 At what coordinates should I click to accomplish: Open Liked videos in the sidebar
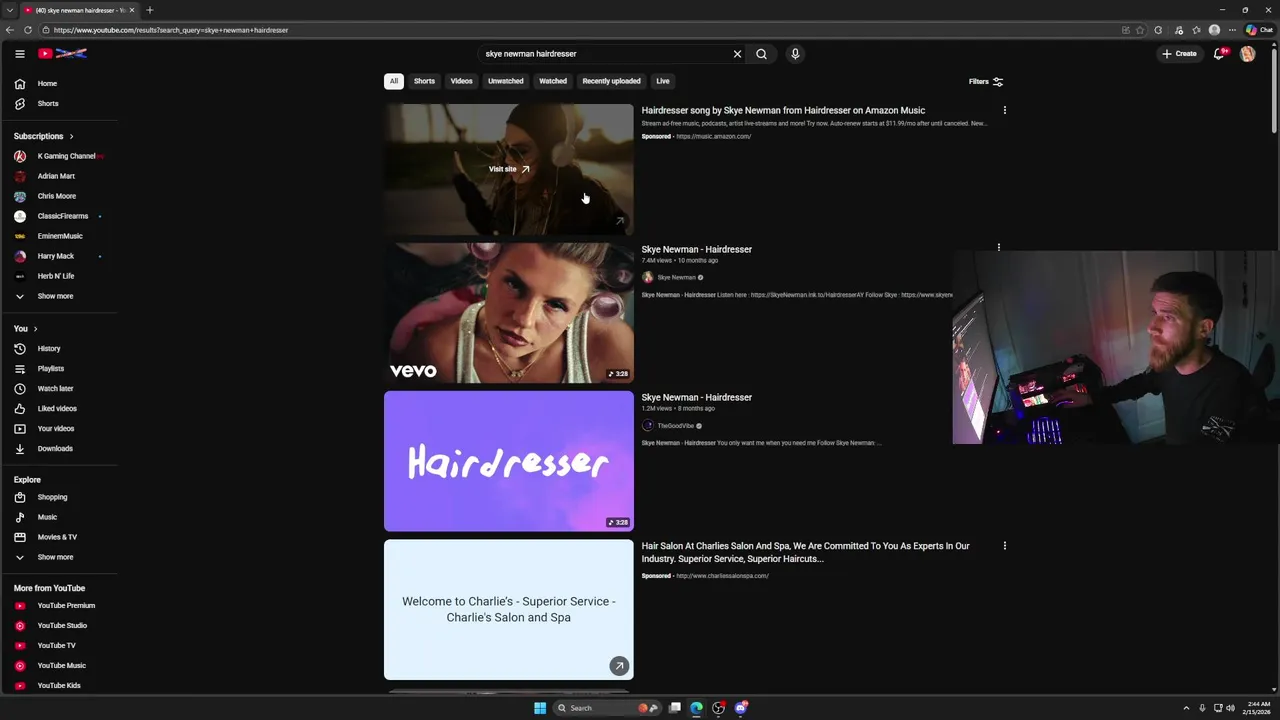60,409
